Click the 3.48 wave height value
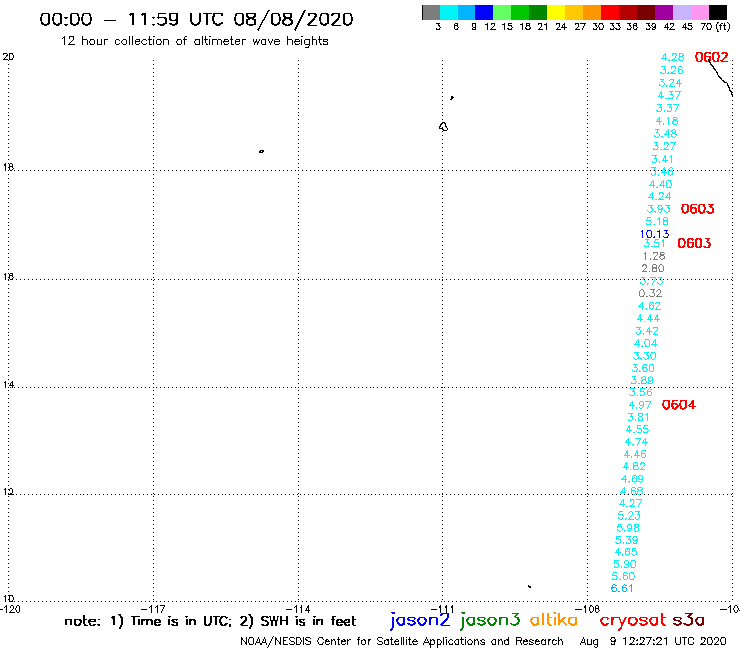Image resolution: width=740 pixels, height=650 pixels. pos(665,134)
